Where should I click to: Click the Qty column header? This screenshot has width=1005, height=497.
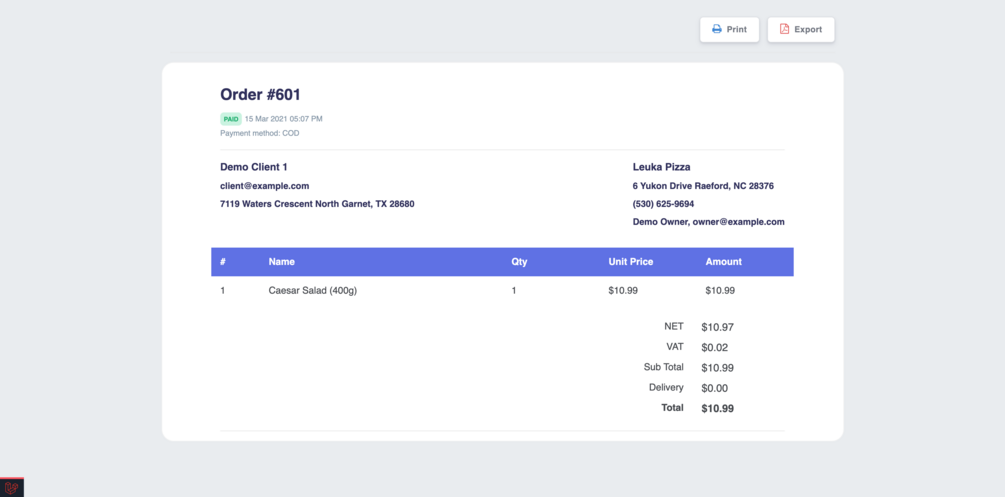point(519,262)
